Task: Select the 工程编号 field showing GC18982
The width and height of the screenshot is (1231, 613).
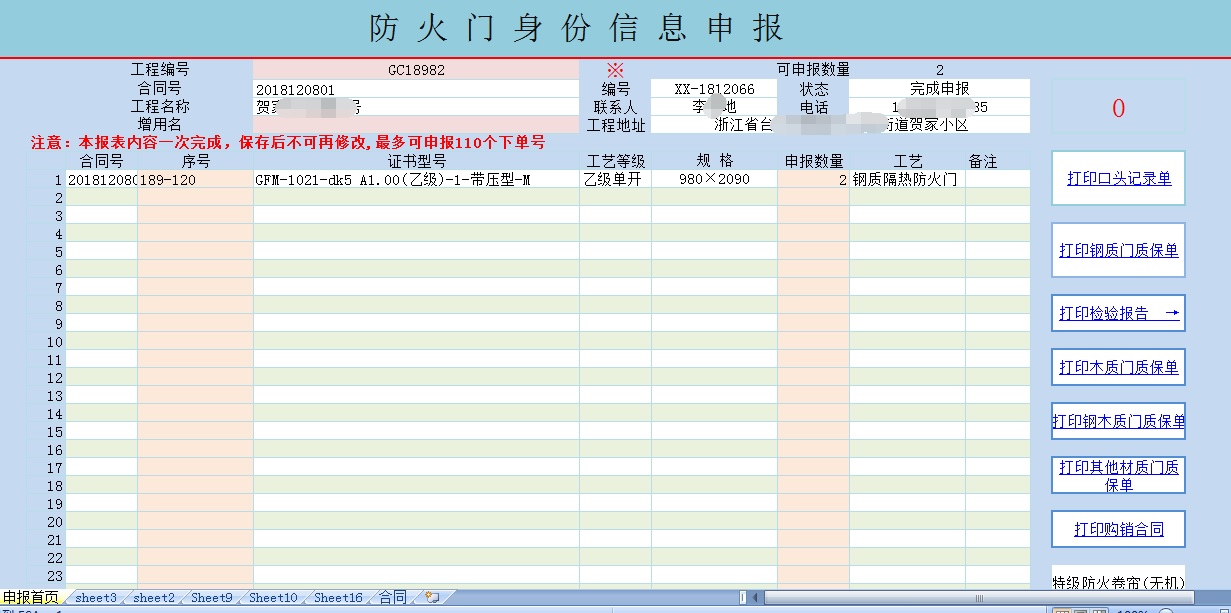Action: pos(416,70)
